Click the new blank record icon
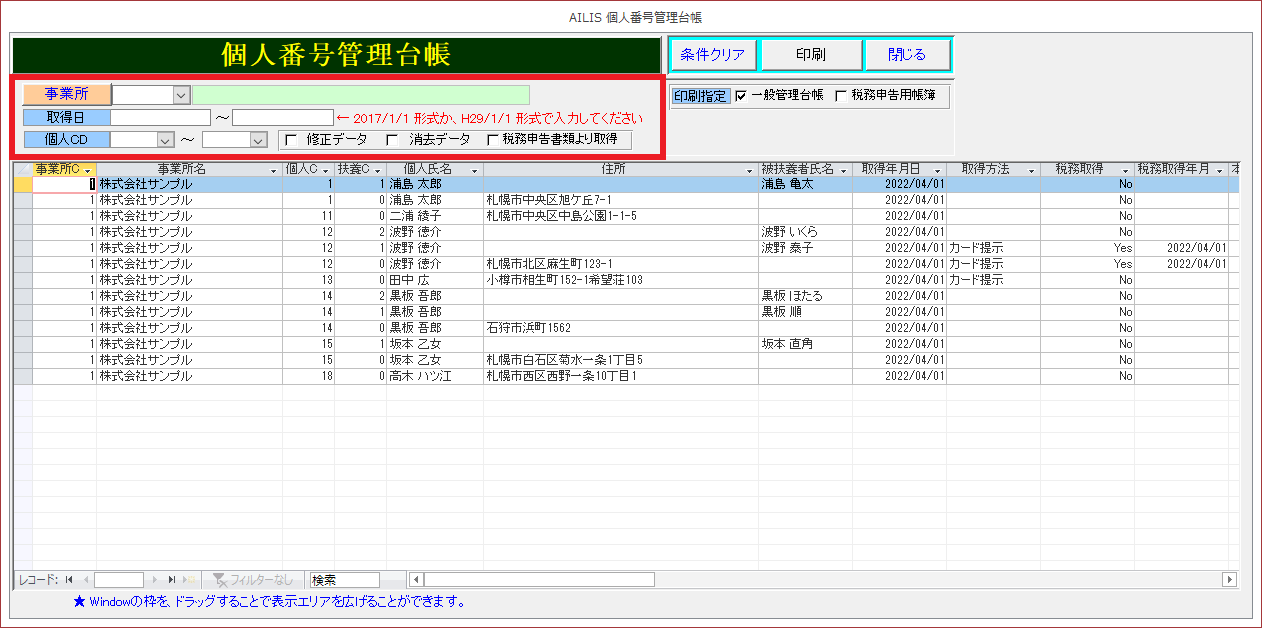The height and width of the screenshot is (628, 1262). point(189,579)
